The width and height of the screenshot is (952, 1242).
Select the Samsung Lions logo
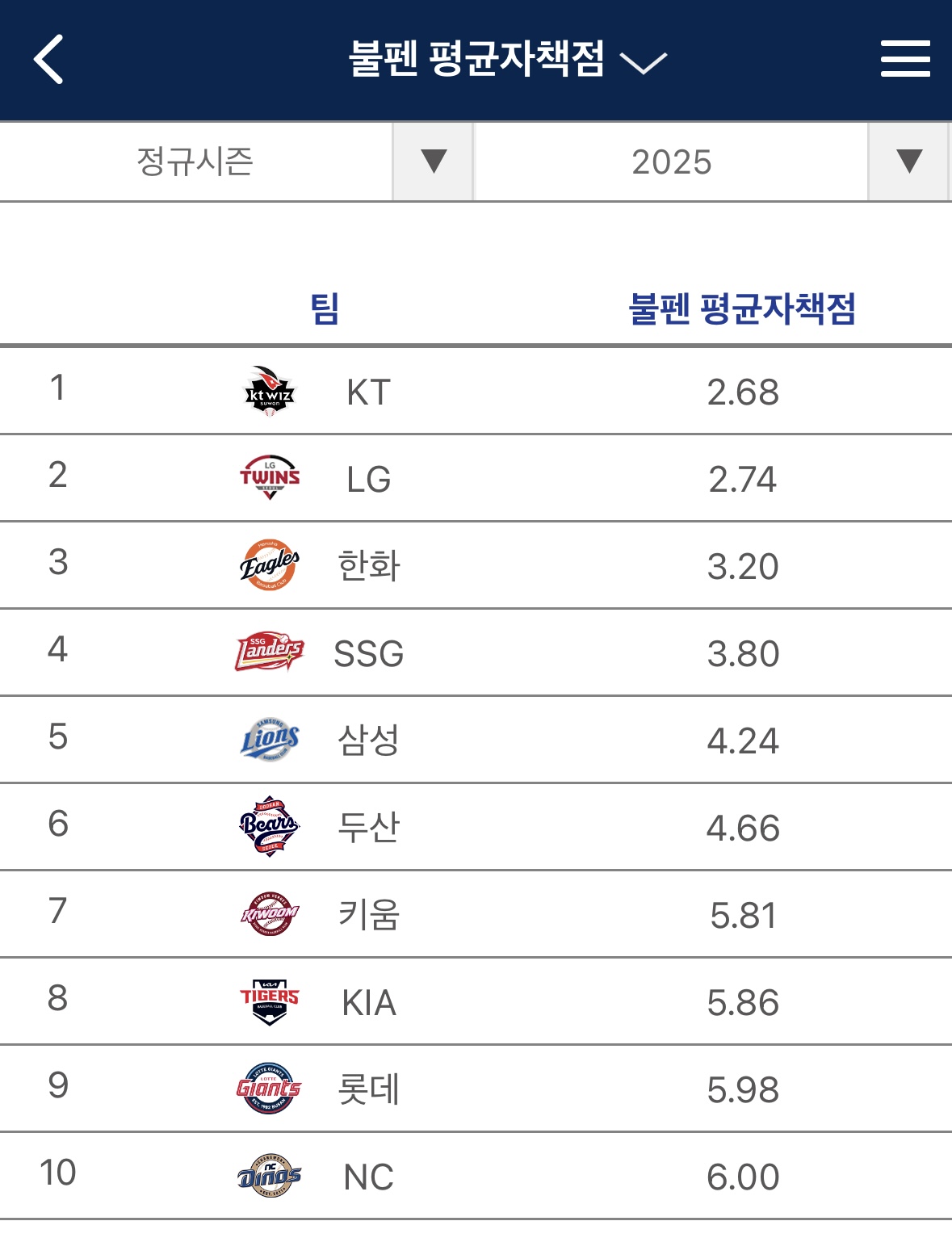point(270,740)
